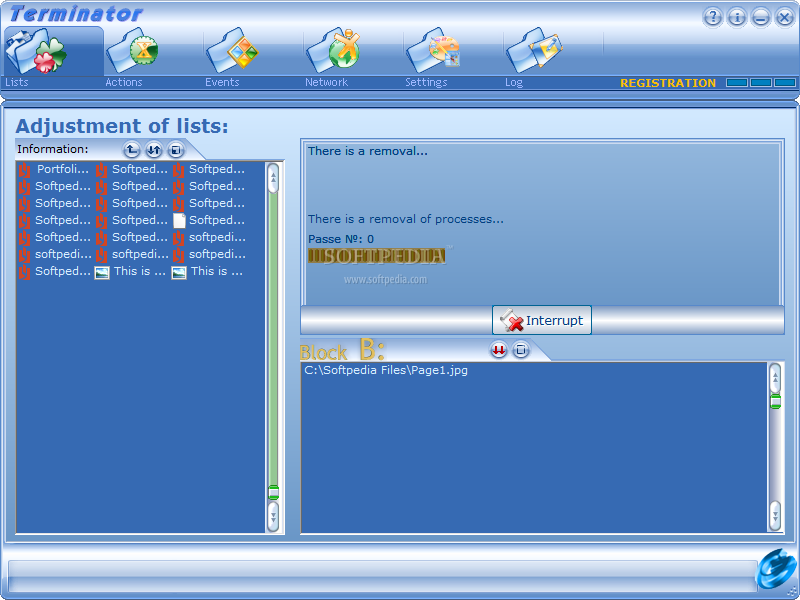
Task: Open the Log folder icon with notepad
Action: coord(534,51)
